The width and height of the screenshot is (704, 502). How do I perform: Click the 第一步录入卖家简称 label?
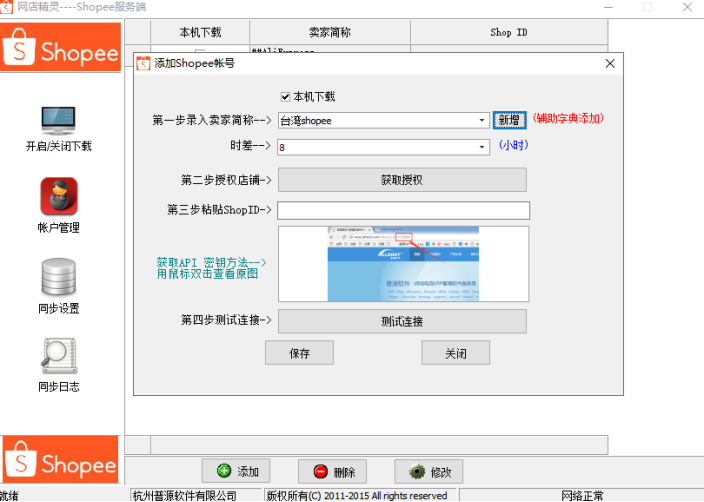coord(212,120)
